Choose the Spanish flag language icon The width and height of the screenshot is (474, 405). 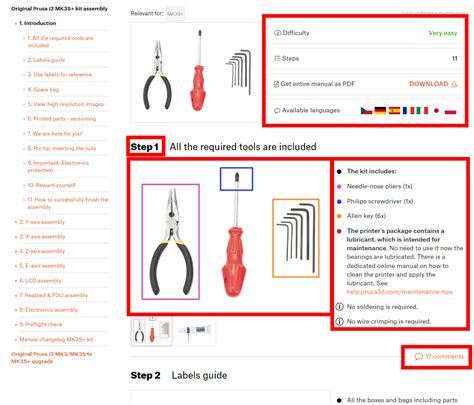point(394,111)
